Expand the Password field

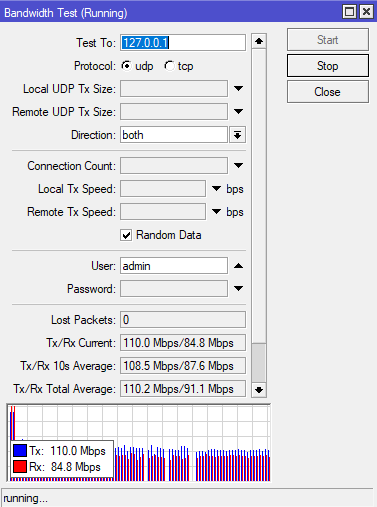[238, 289]
